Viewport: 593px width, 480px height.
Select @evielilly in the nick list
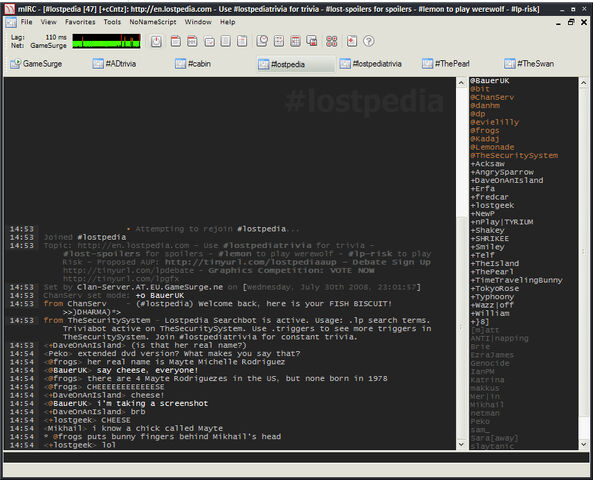pyautogui.click(x=494, y=122)
